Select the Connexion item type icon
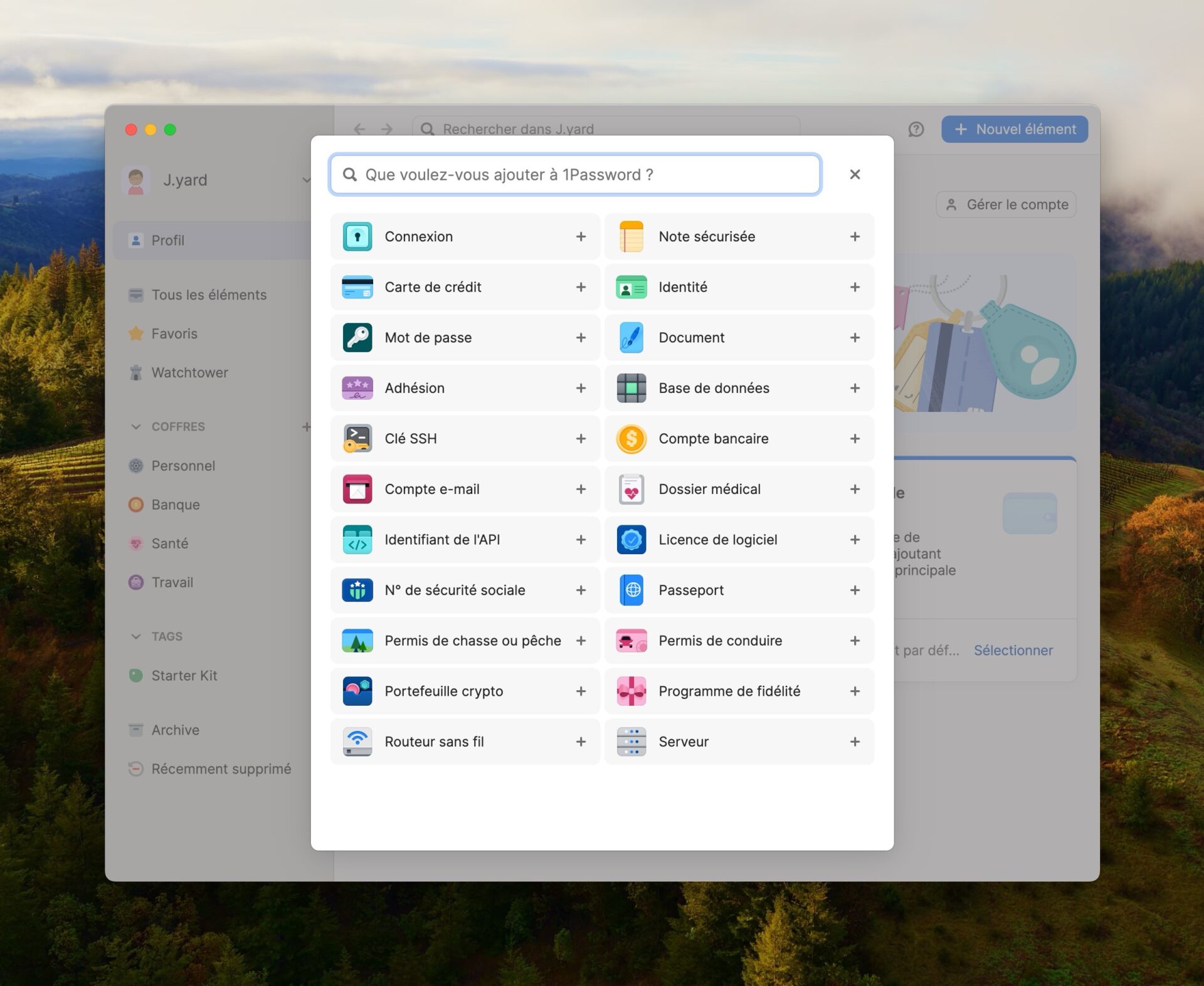1204x986 pixels. point(357,237)
